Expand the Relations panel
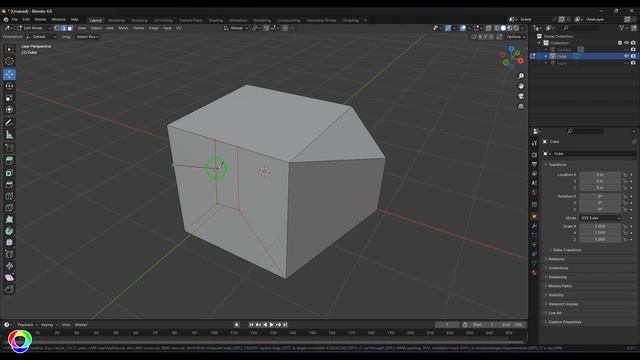Image resolution: width=640 pixels, height=360 pixels. 556,259
